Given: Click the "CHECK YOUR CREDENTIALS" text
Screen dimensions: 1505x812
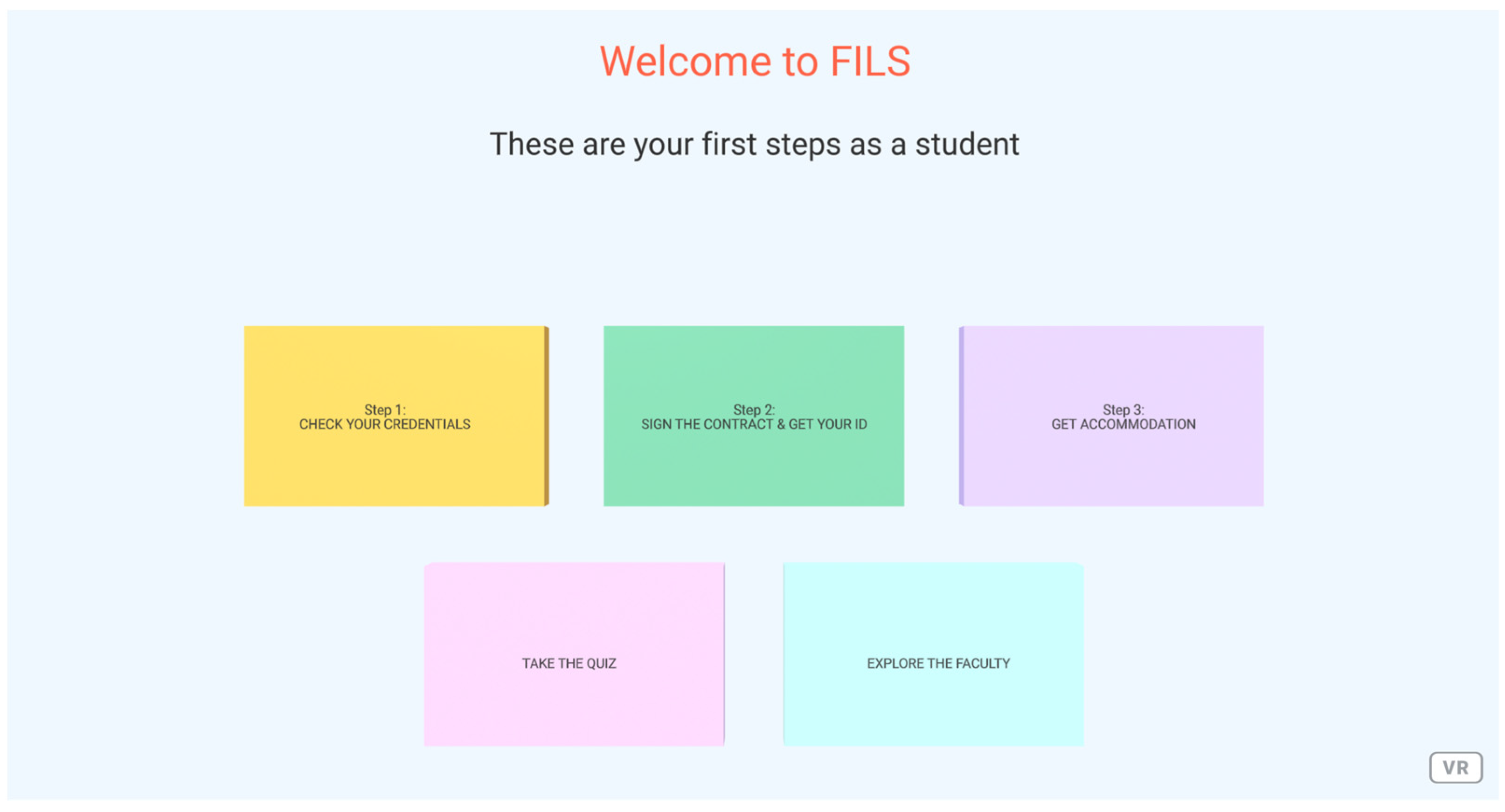Looking at the screenshot, I should (384, 425).
